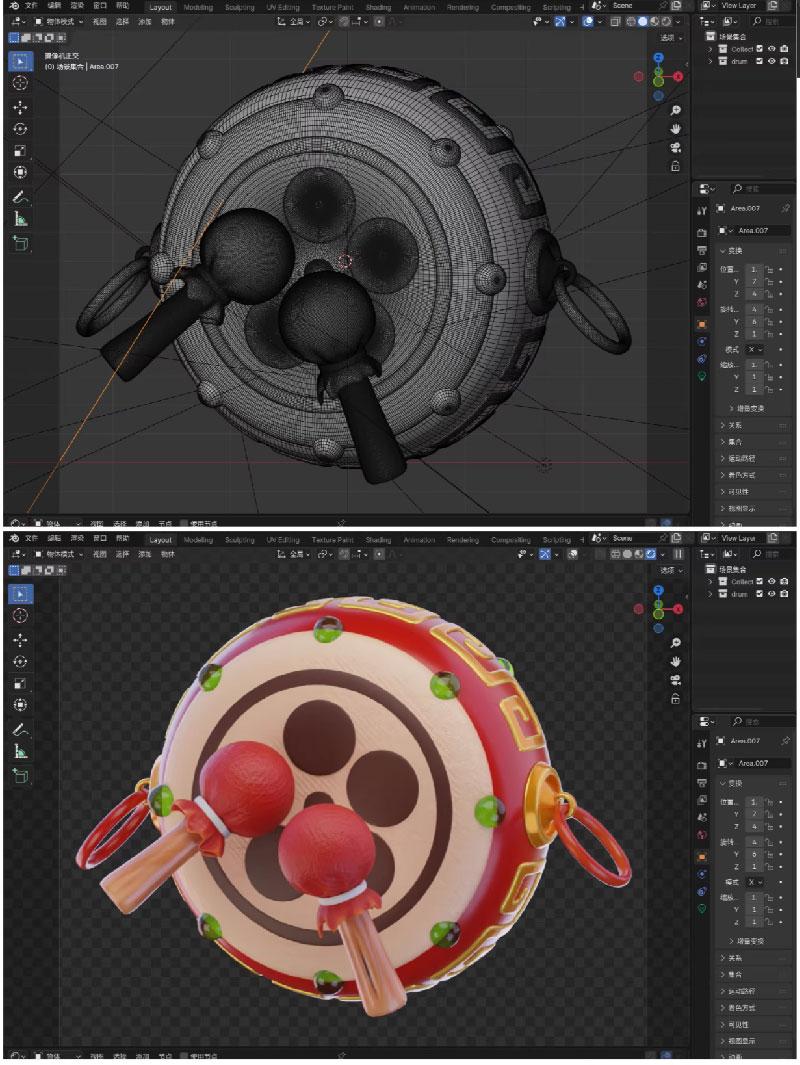Click the 选项 button in the wireframe viewport
Image resolution: width=800 pixels, height=1065 pixels.
668,38
